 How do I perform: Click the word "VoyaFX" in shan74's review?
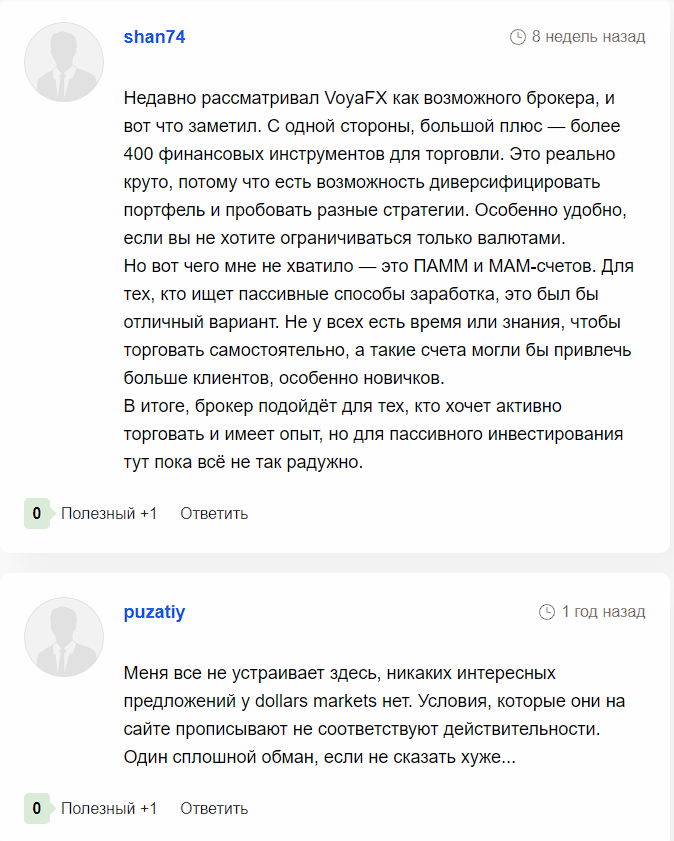(356, 98)
